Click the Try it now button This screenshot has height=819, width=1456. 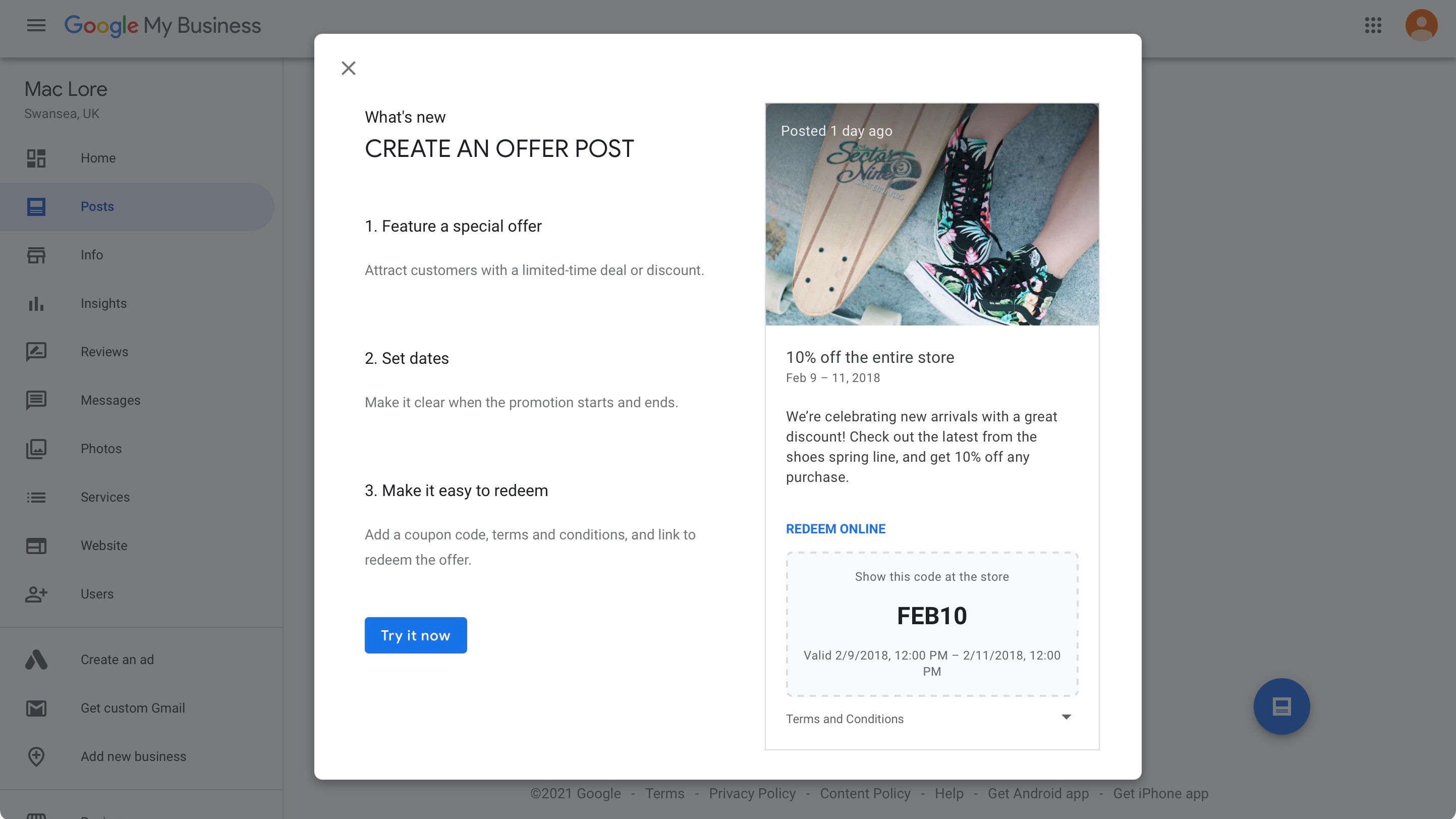coord(415,634)
